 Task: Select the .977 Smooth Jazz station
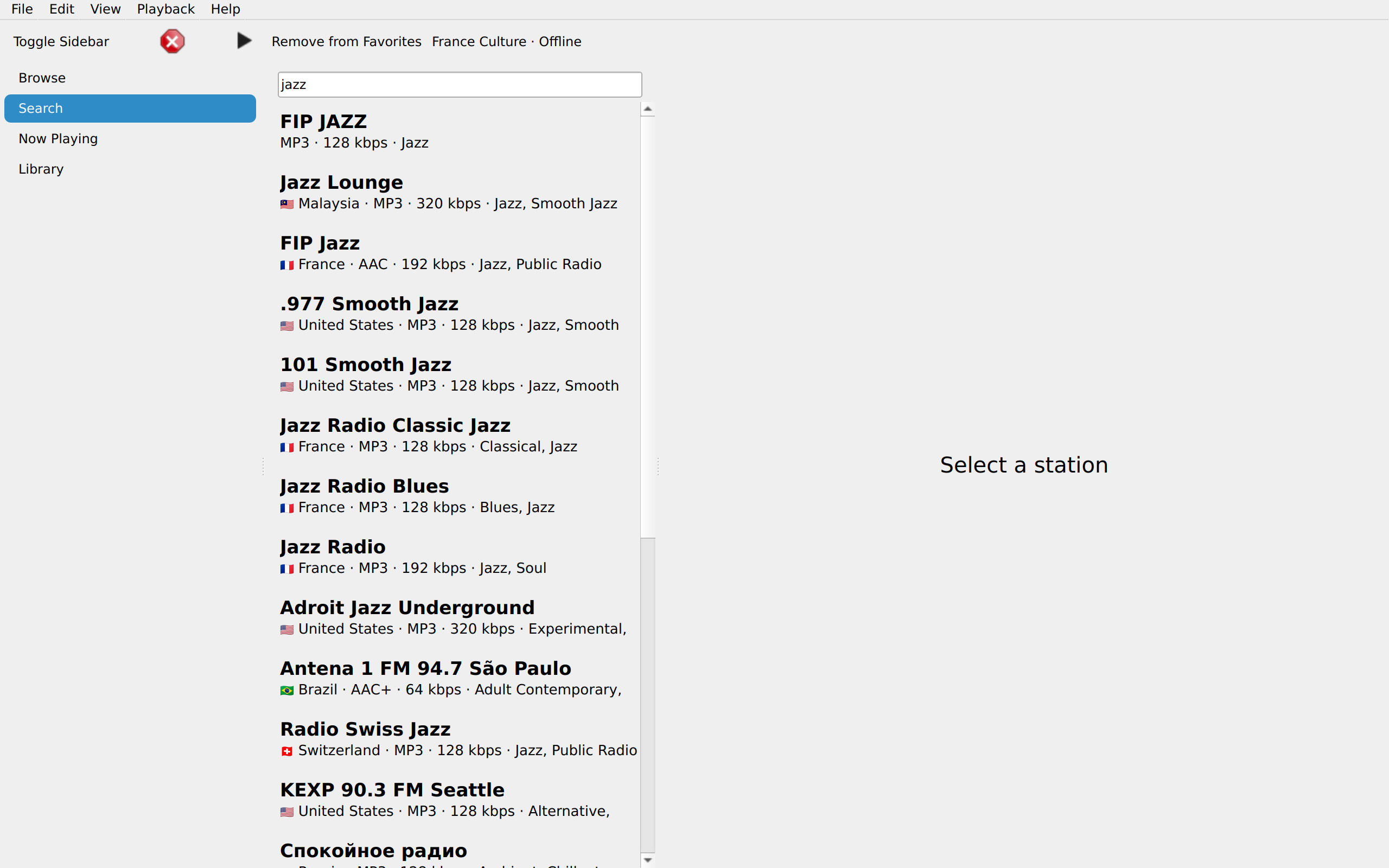point(459,314)
